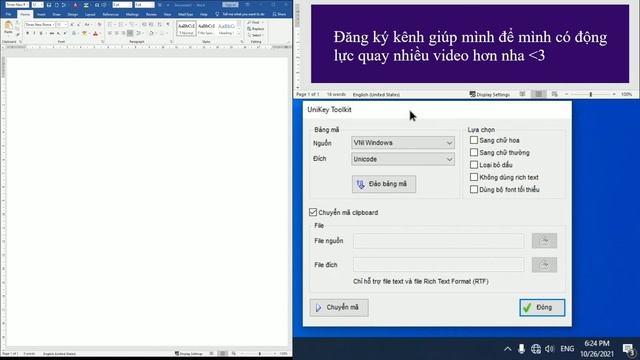Open the Select dropdown in Editing group
This screenshot has height=360, width=640.
[256, 36]
